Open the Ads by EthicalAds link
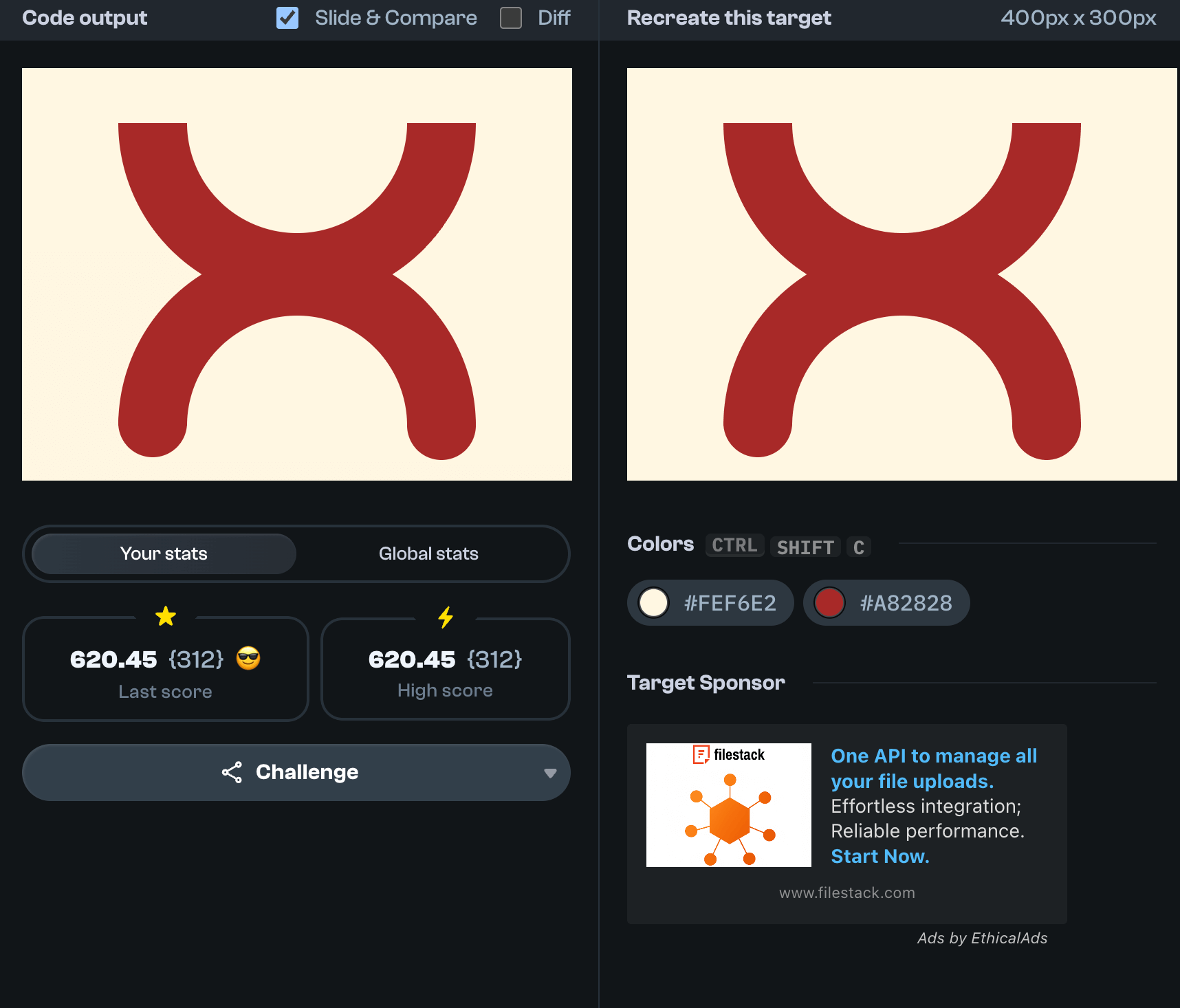Viewport: 1180px width, 1008px height. tap(982, 938)
